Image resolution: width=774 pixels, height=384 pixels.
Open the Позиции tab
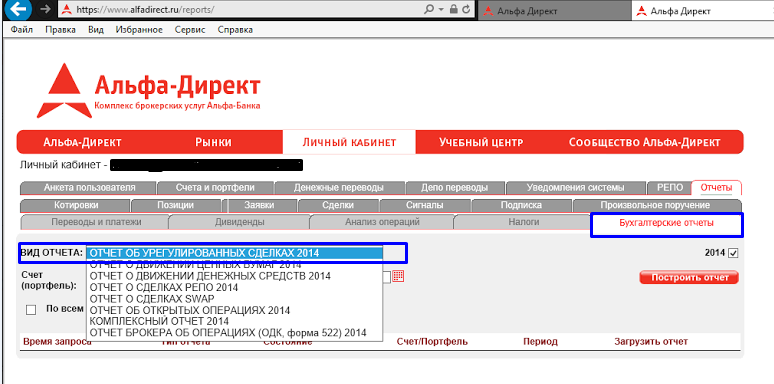[x=175, y=205]
